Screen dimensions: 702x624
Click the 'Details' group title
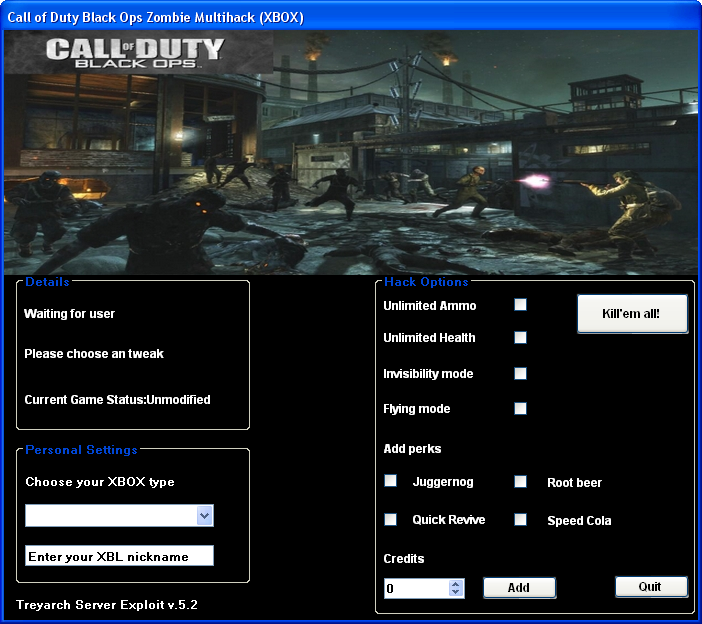[47, 282]
